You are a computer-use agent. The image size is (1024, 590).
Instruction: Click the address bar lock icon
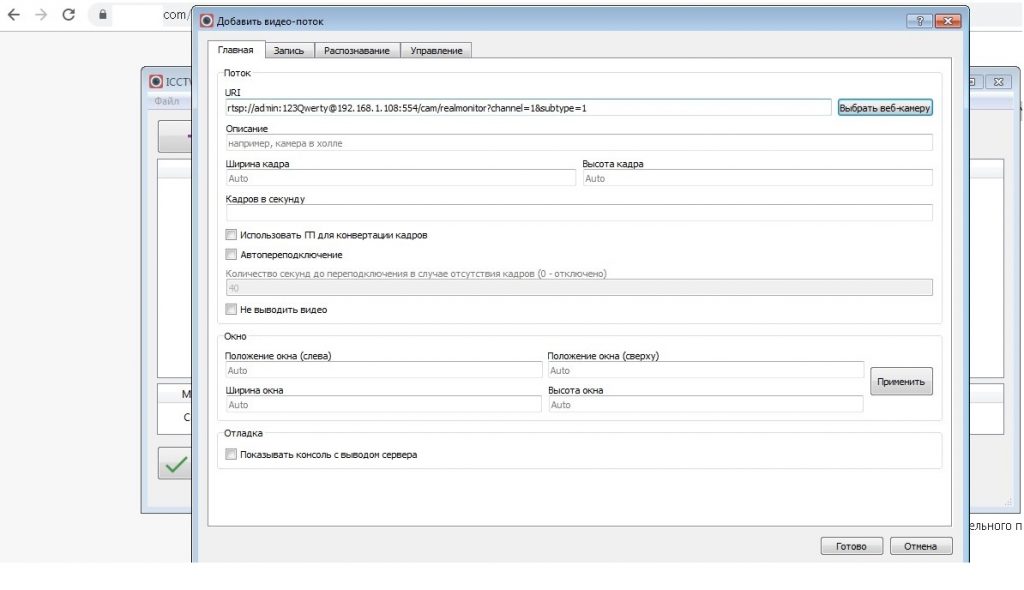tap(100, 15)
